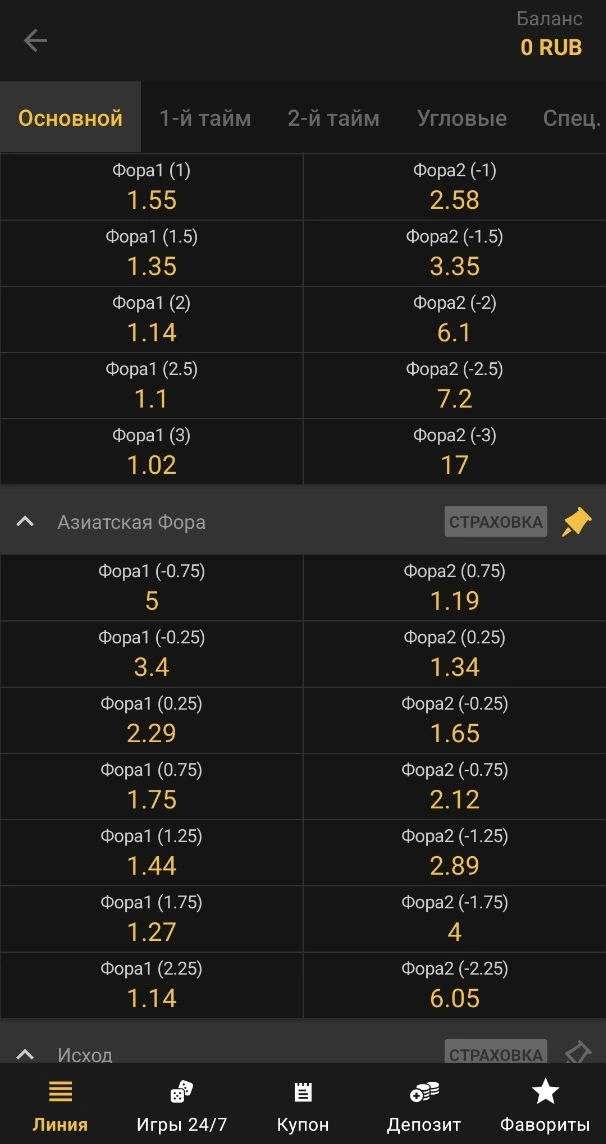The image size is (606, 1144).
Task: Click СТРАХОВКА button in Азиатская Фора
Action: (x=496, y=522)
